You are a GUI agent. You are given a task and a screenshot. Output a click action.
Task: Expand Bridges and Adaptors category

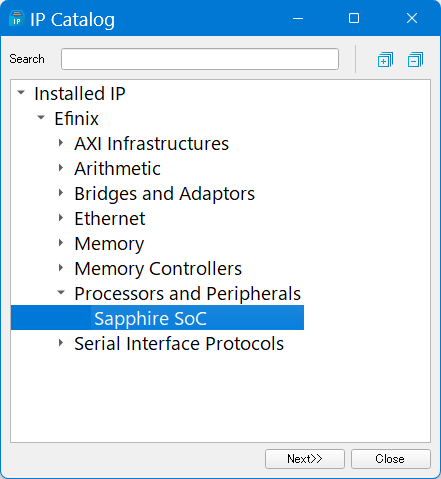(x=61, y=193)
